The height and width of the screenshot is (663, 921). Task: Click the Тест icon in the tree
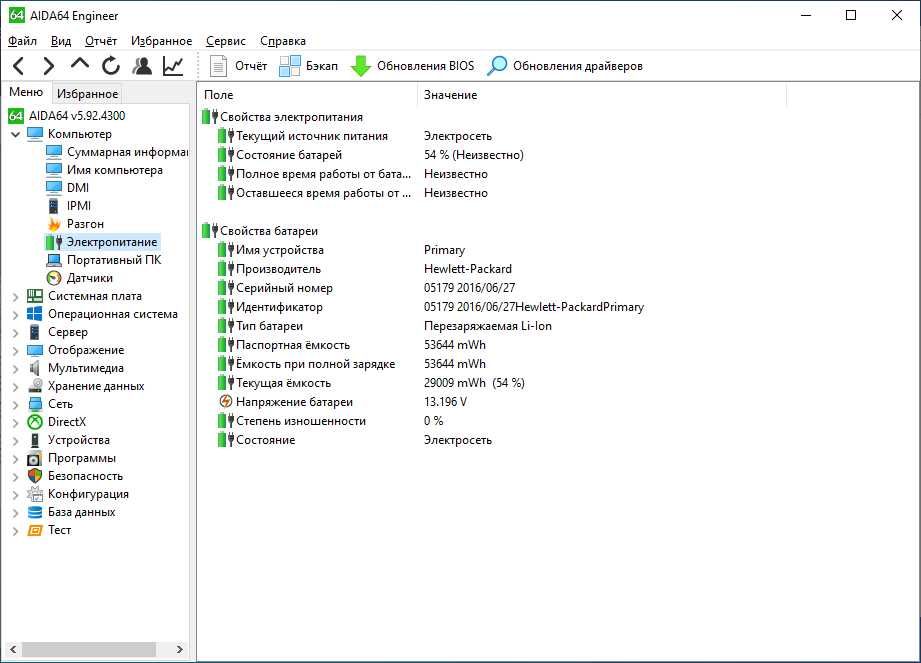pos(35,530)
